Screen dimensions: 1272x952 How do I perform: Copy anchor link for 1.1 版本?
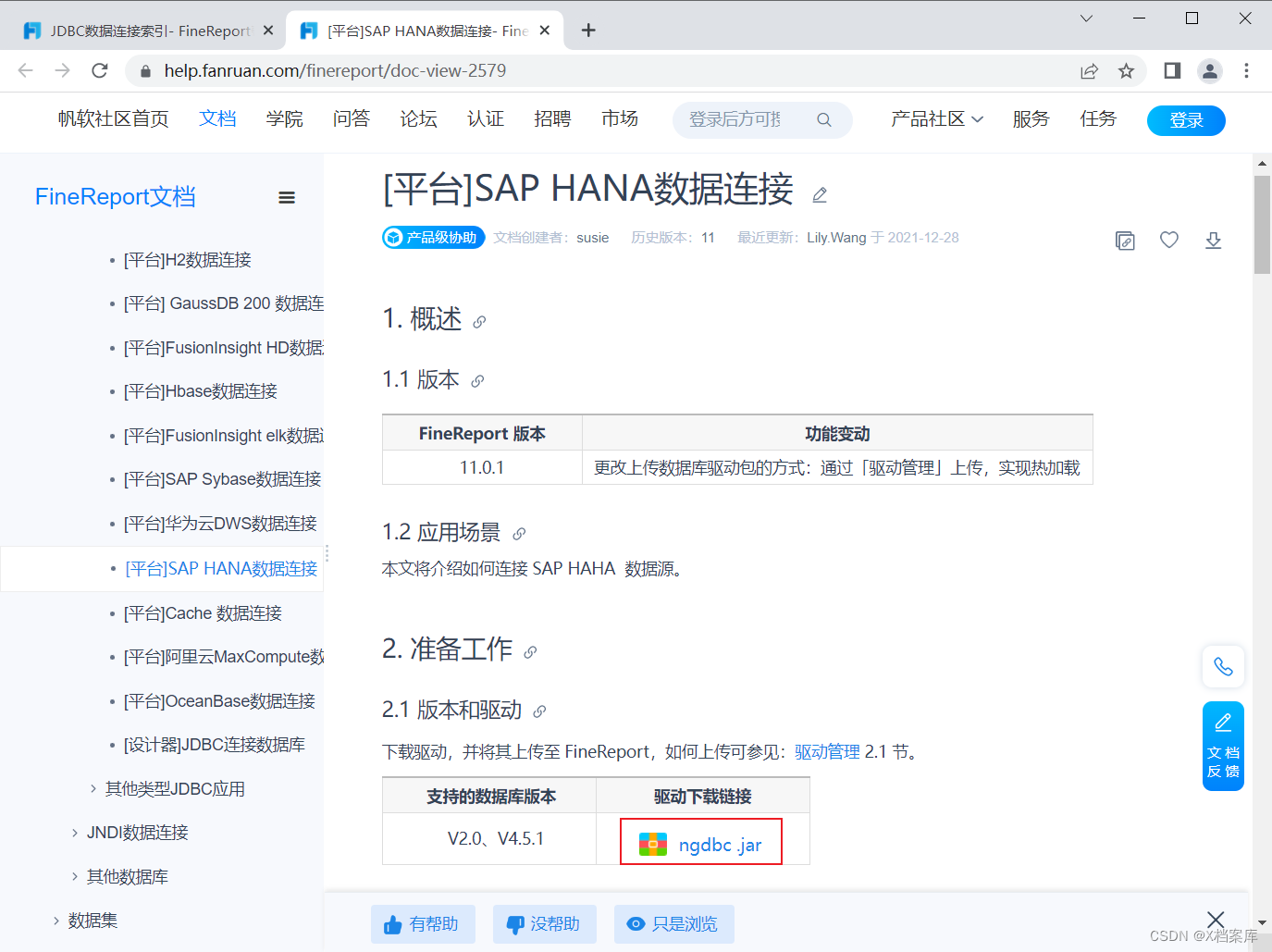(477, 381)
